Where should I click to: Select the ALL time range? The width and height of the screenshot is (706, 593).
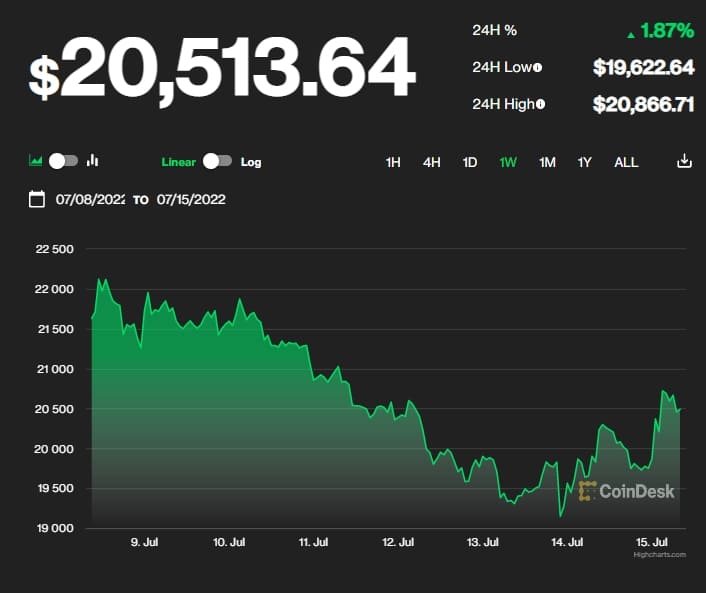626,162
